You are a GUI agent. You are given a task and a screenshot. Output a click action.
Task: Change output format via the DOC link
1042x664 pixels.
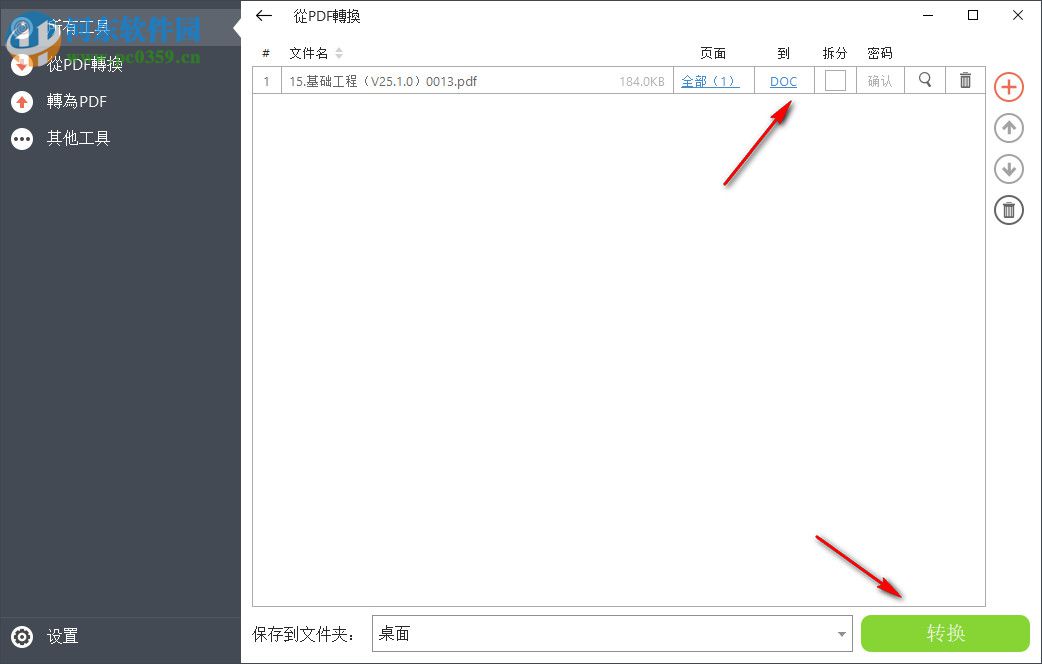coord(783,80)
